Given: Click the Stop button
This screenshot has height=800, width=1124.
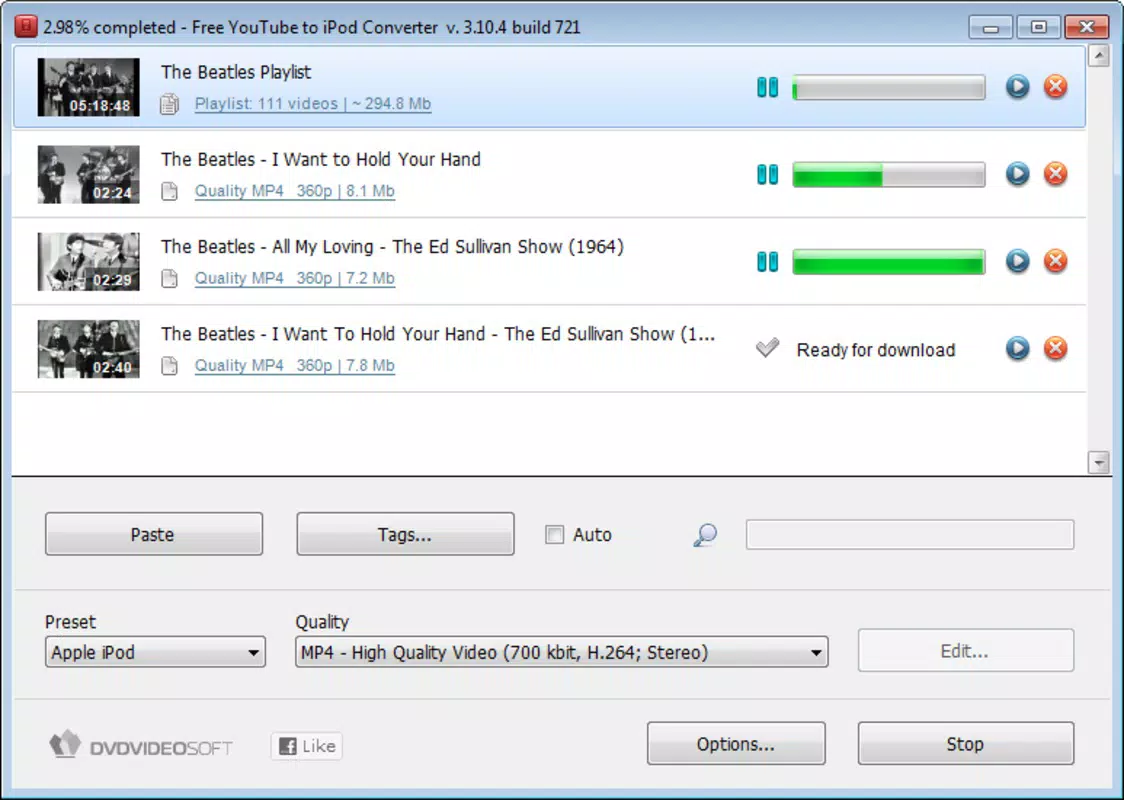Looking at the screenshot, I should pos(966,743).
